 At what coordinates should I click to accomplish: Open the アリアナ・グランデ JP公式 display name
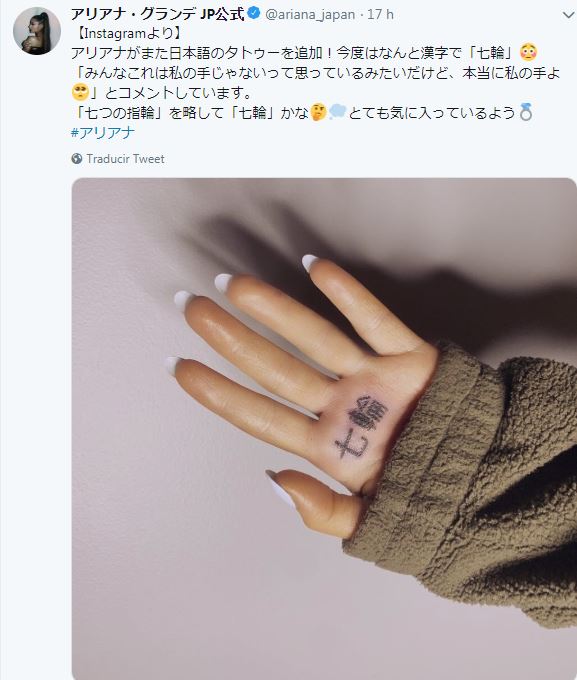[157, 14]
